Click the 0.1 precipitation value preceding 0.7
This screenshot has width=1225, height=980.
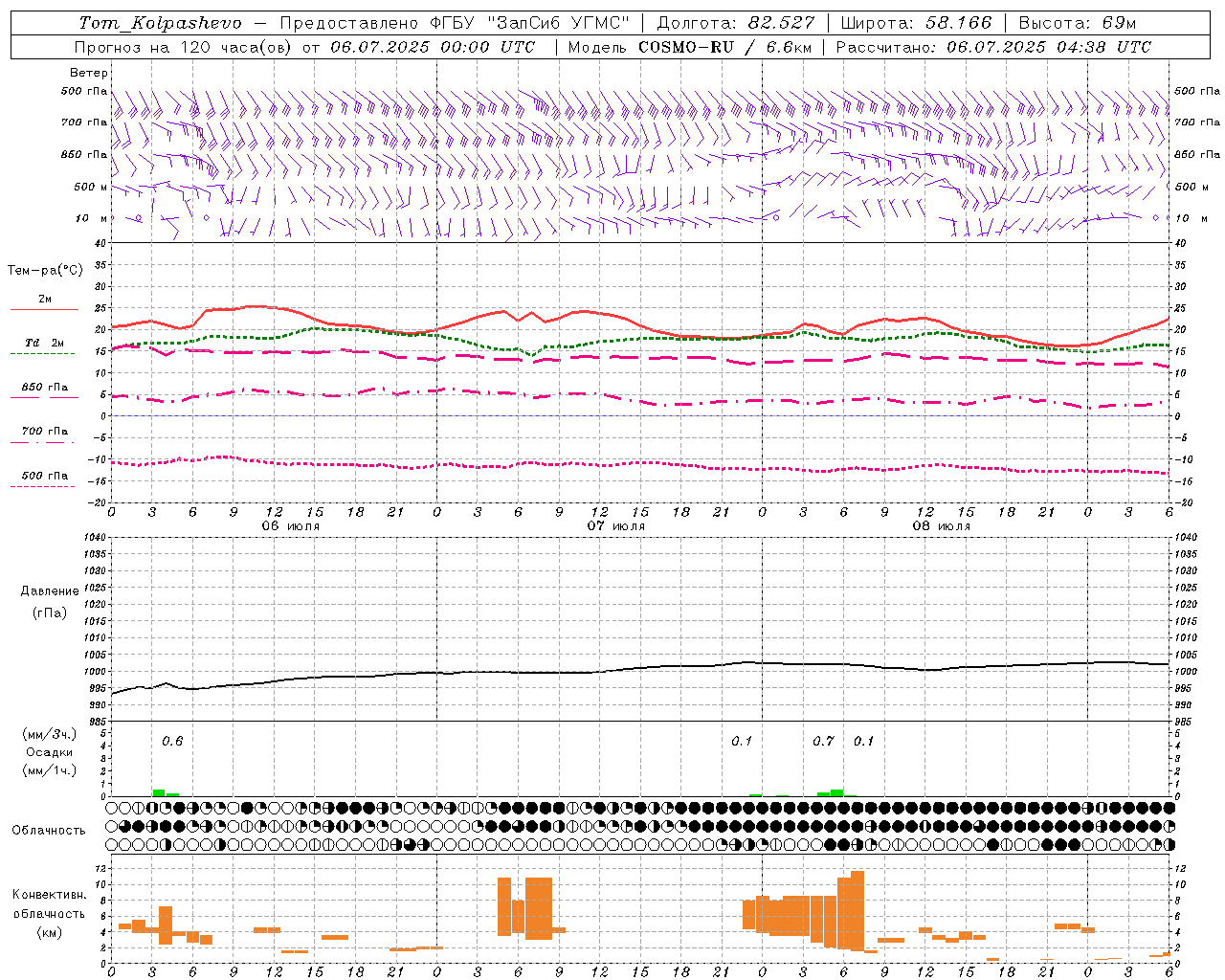(x=742, y=741)
